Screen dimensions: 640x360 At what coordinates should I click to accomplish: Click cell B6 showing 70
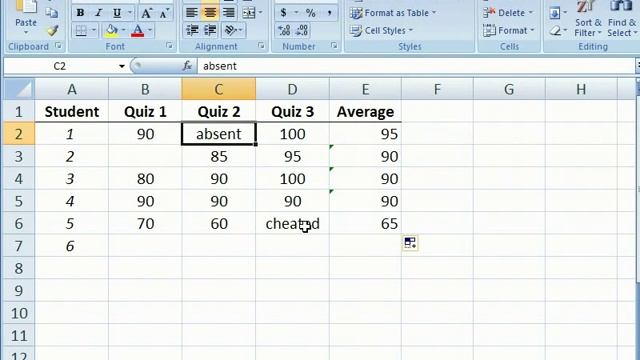click(x=145, y=224)
